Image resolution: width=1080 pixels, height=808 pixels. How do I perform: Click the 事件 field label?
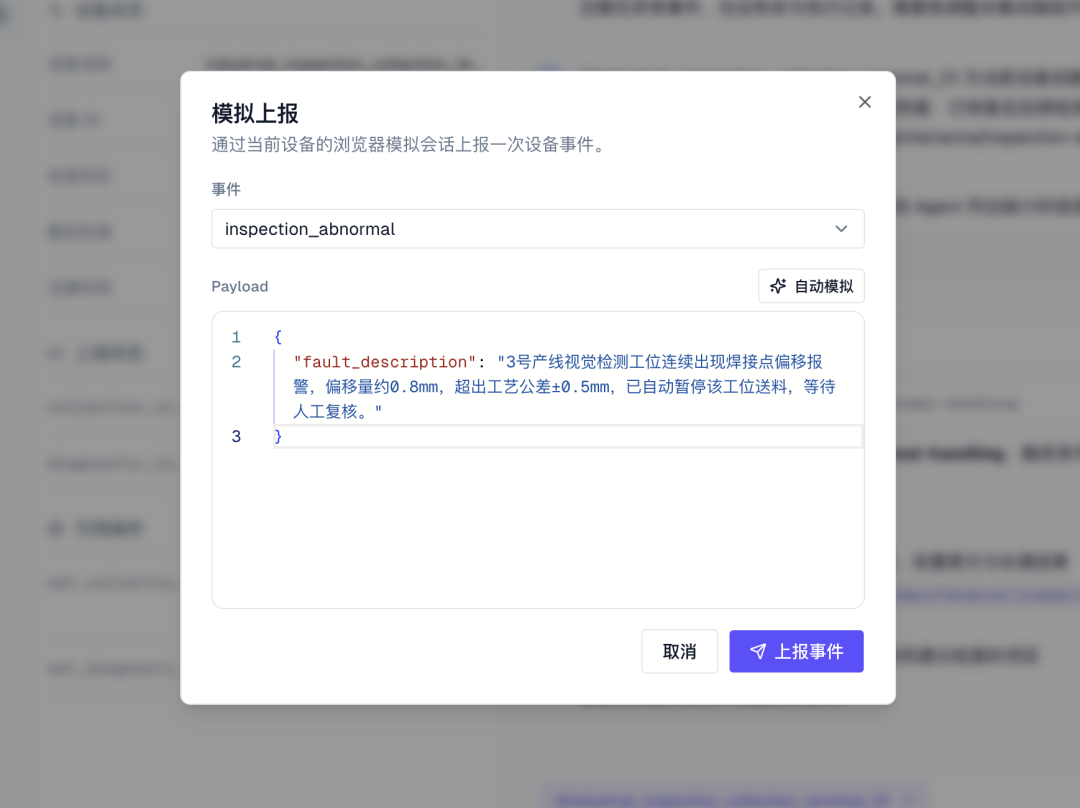point(226,189)
